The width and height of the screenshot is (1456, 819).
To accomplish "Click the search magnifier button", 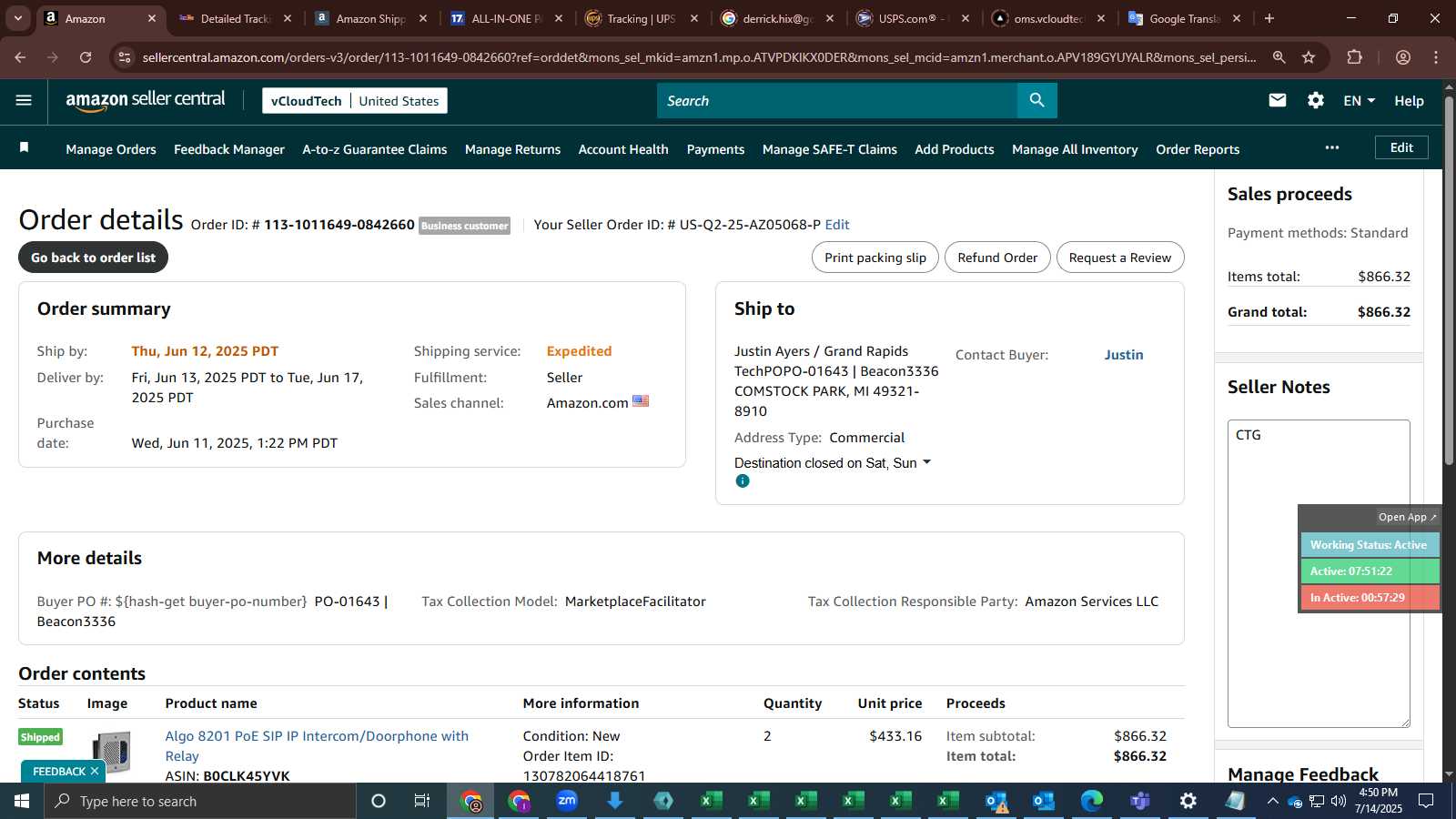I will (1037, 101).
